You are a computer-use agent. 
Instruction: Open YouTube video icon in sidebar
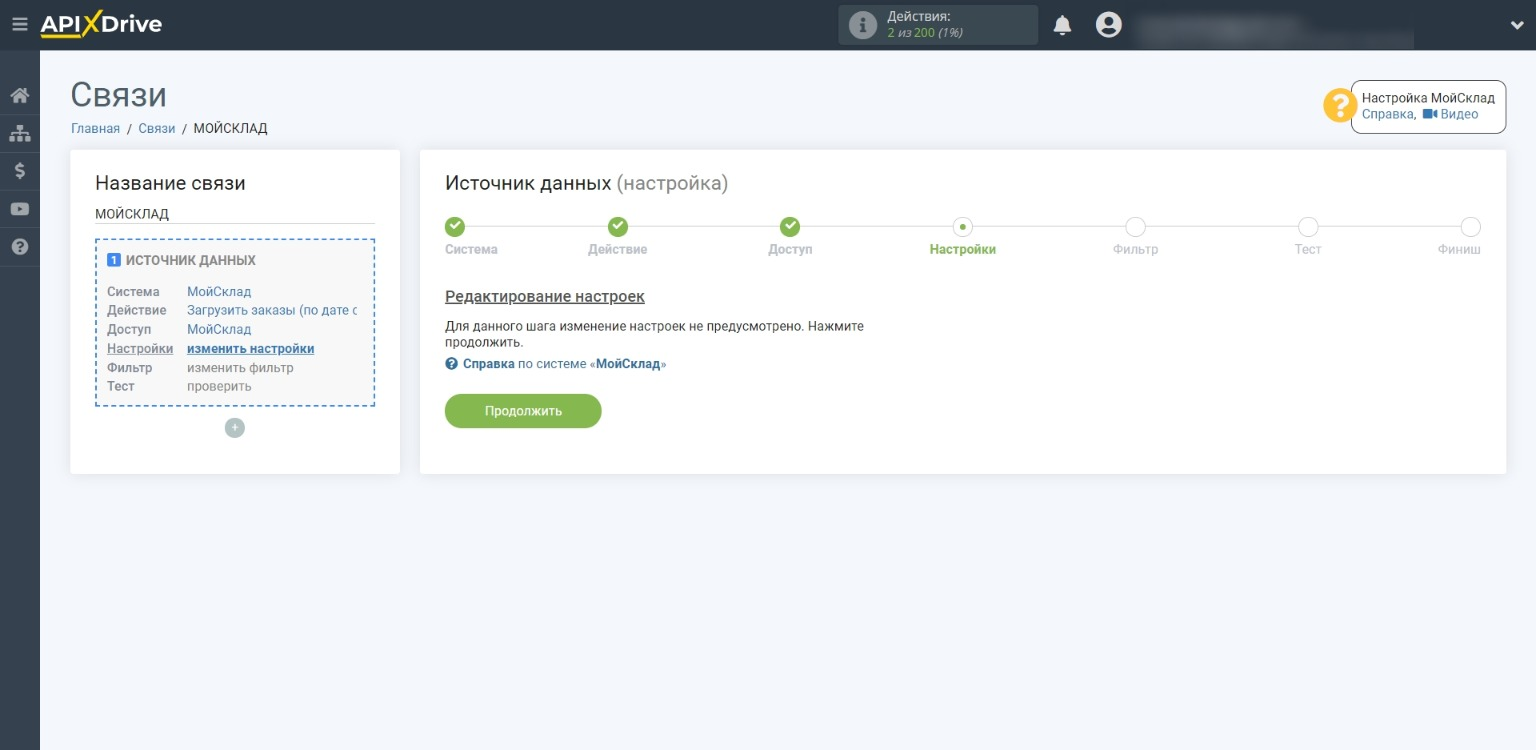point(19,209)
